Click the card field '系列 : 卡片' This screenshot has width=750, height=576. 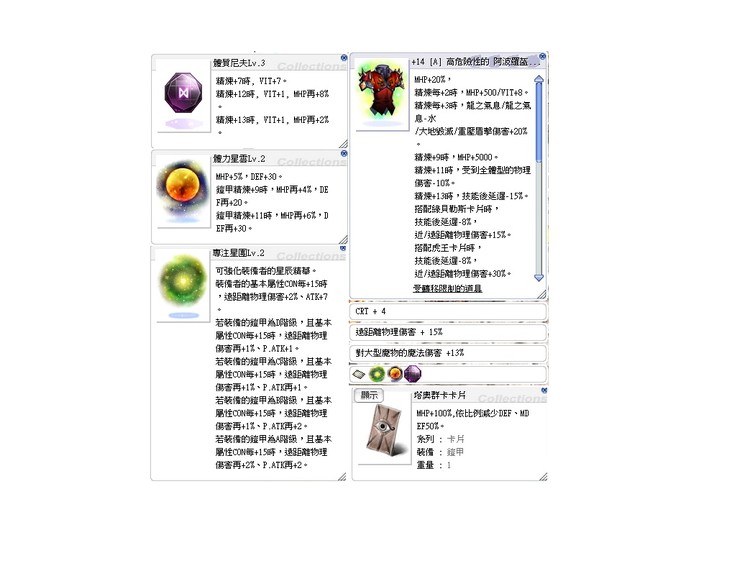(x=440, y=439)
